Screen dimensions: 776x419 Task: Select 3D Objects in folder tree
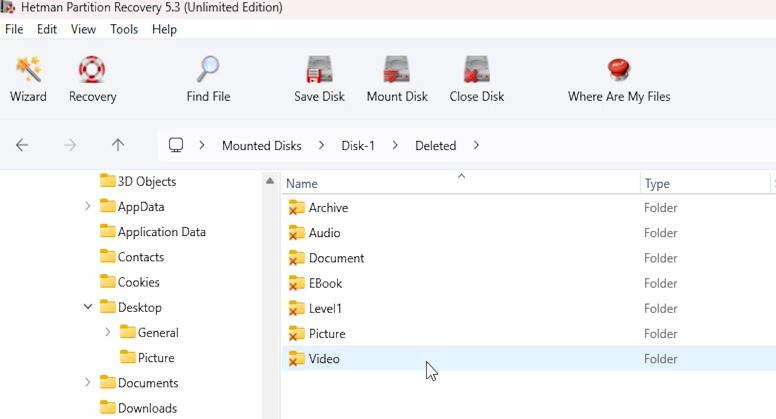(x=146, y=182)
